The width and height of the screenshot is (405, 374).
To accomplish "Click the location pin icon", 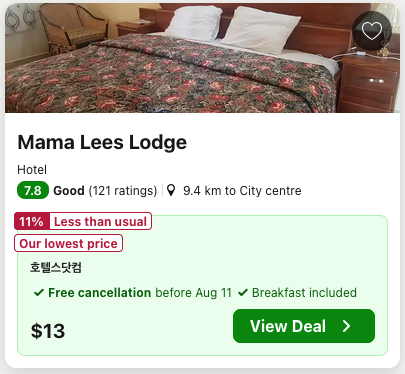I will click(x=171, y=190).
